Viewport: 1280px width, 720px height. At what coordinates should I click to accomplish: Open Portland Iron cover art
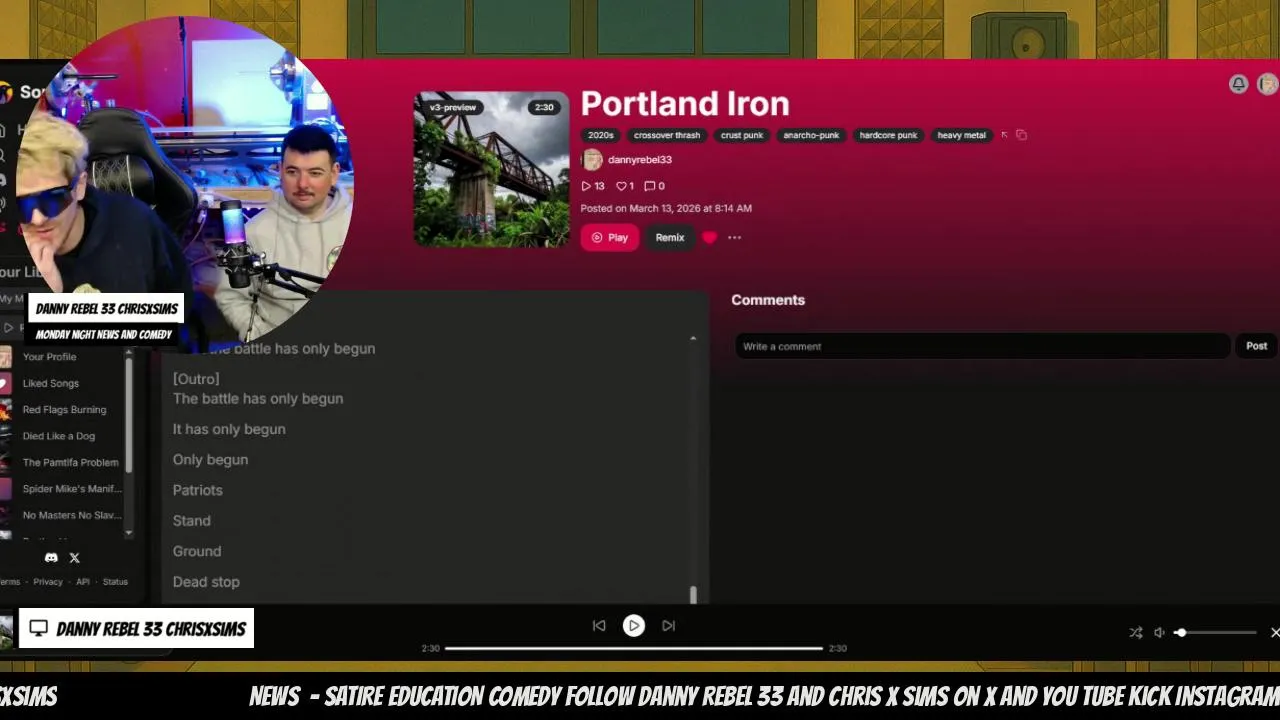(x=492, y=170)
